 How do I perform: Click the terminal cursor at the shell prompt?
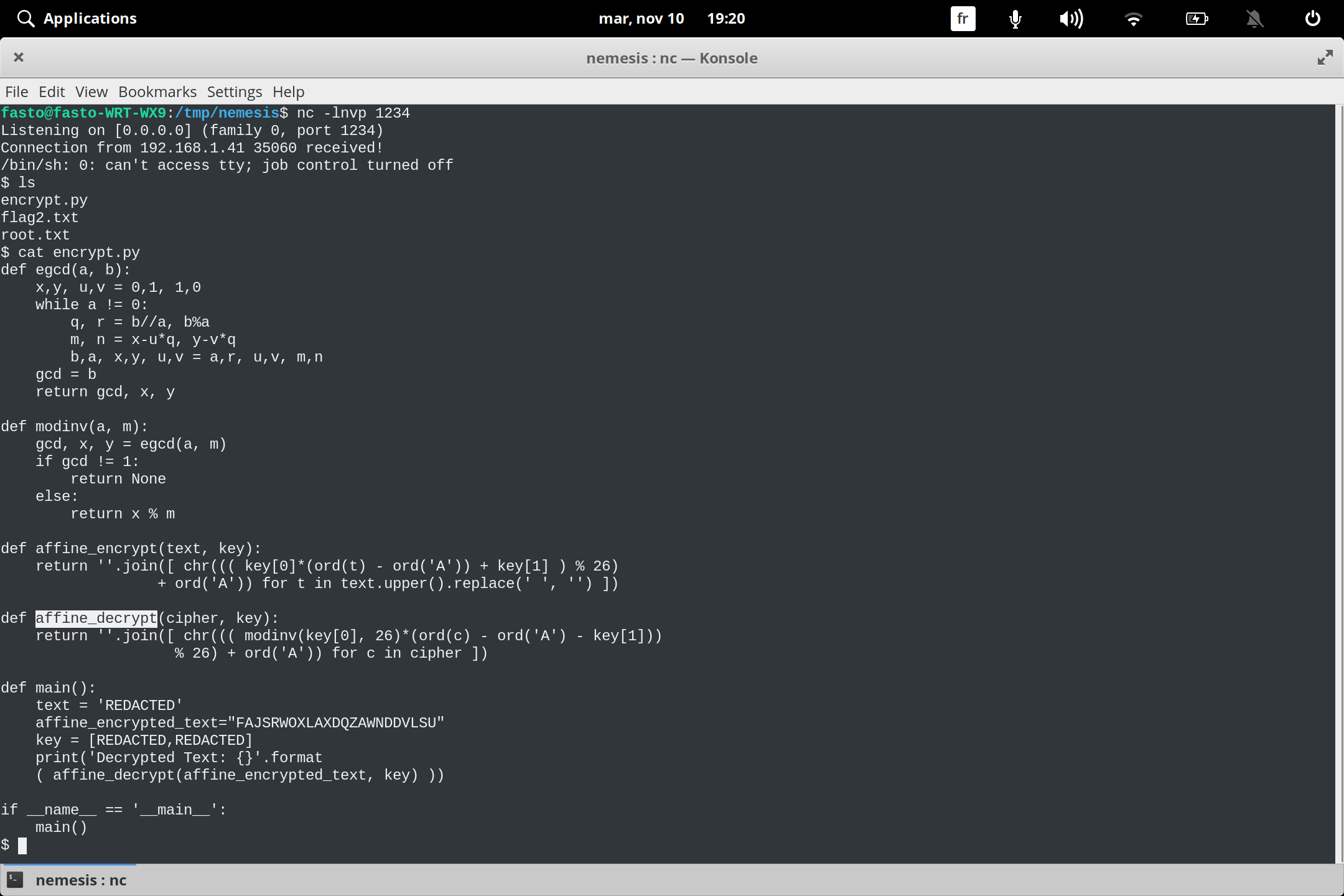23,845
